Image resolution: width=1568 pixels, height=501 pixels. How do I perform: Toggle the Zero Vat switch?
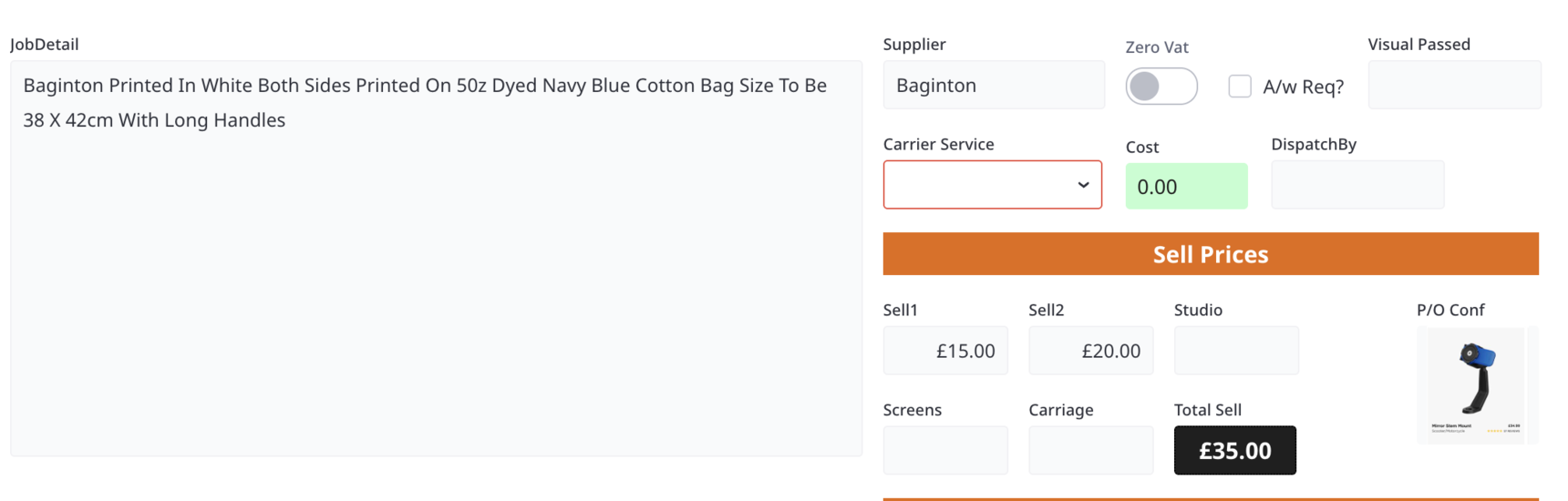1161,87
